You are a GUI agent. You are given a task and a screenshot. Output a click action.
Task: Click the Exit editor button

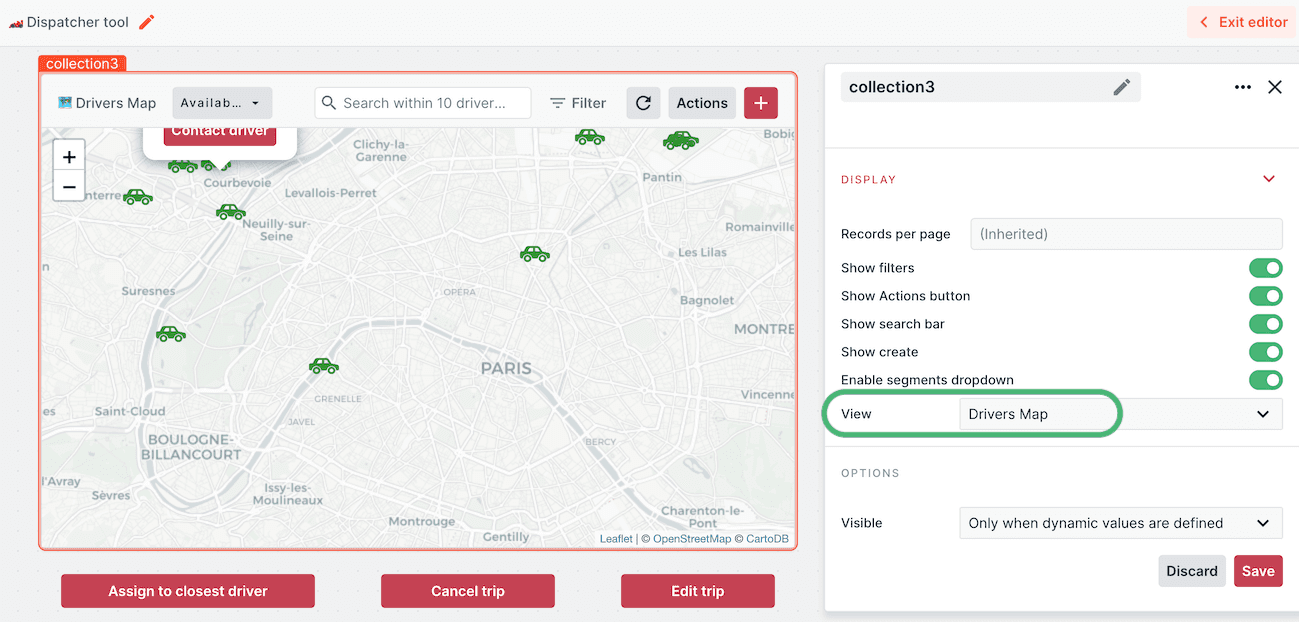(x=1242, y=22)
